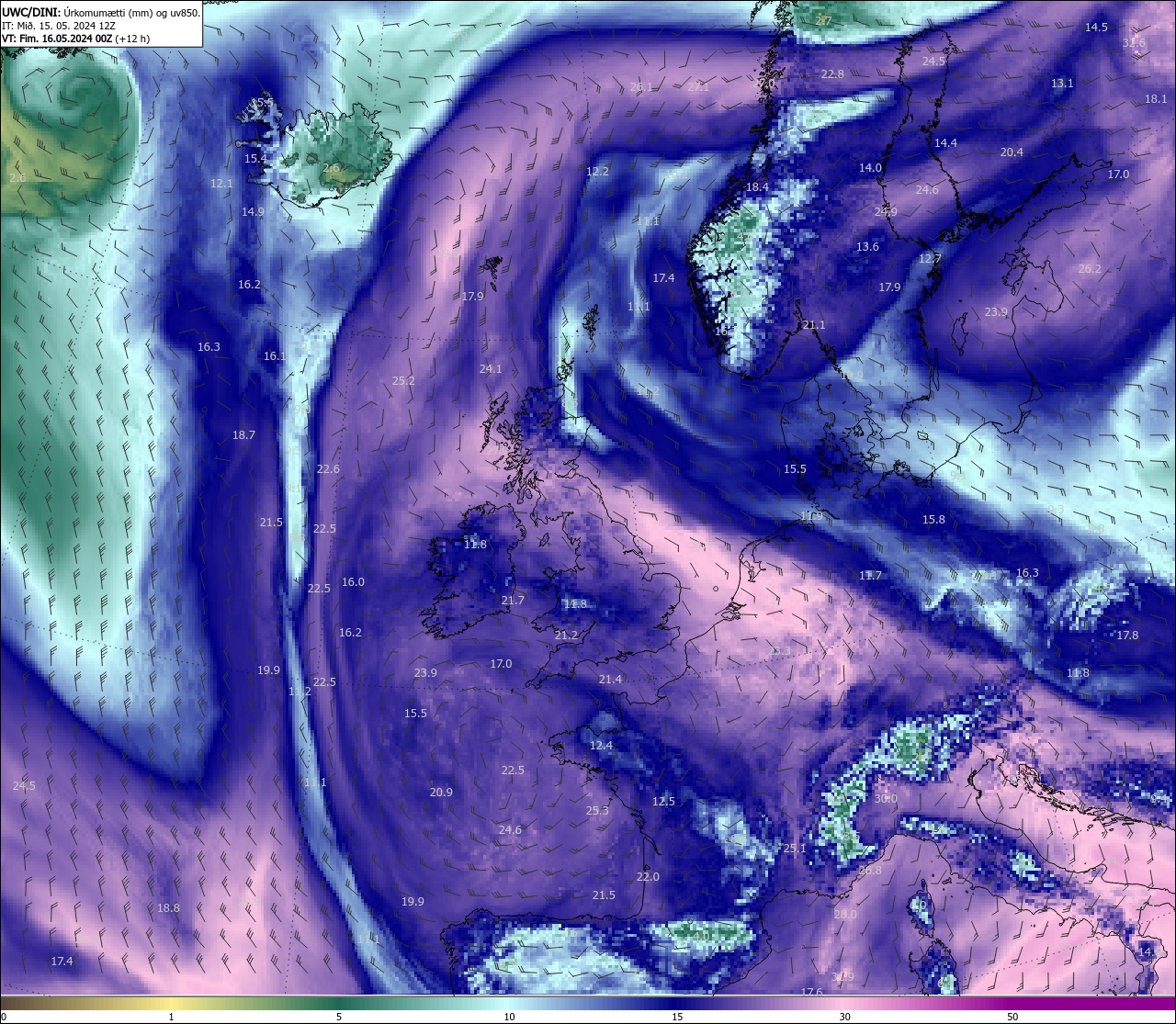
Task: Click the 21.4 value on the map
Action: pyautogui.click(x=610, y=680)
